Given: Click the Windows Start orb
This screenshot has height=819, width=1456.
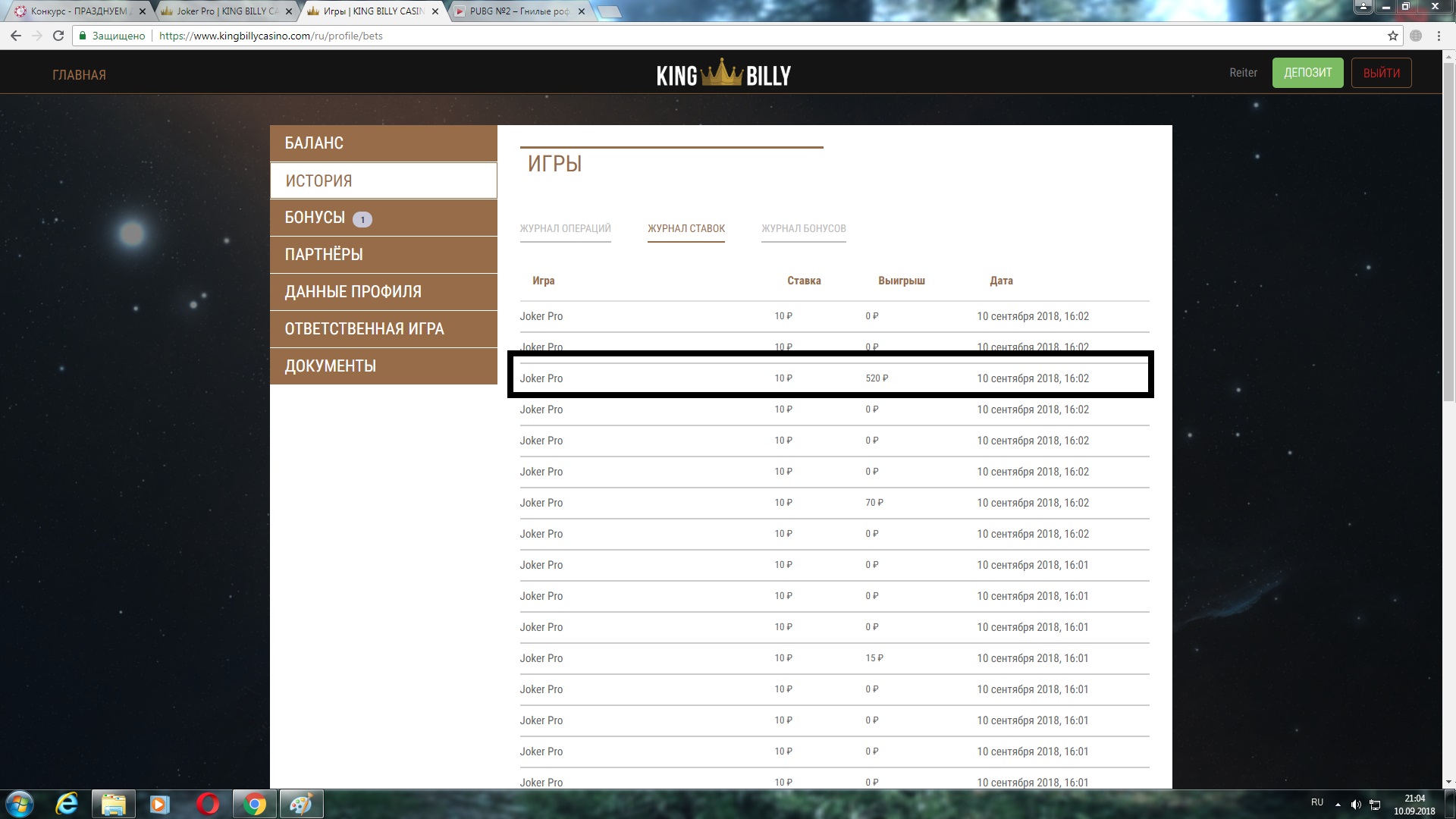Looking at the screenshot, I should click(20, 804).
